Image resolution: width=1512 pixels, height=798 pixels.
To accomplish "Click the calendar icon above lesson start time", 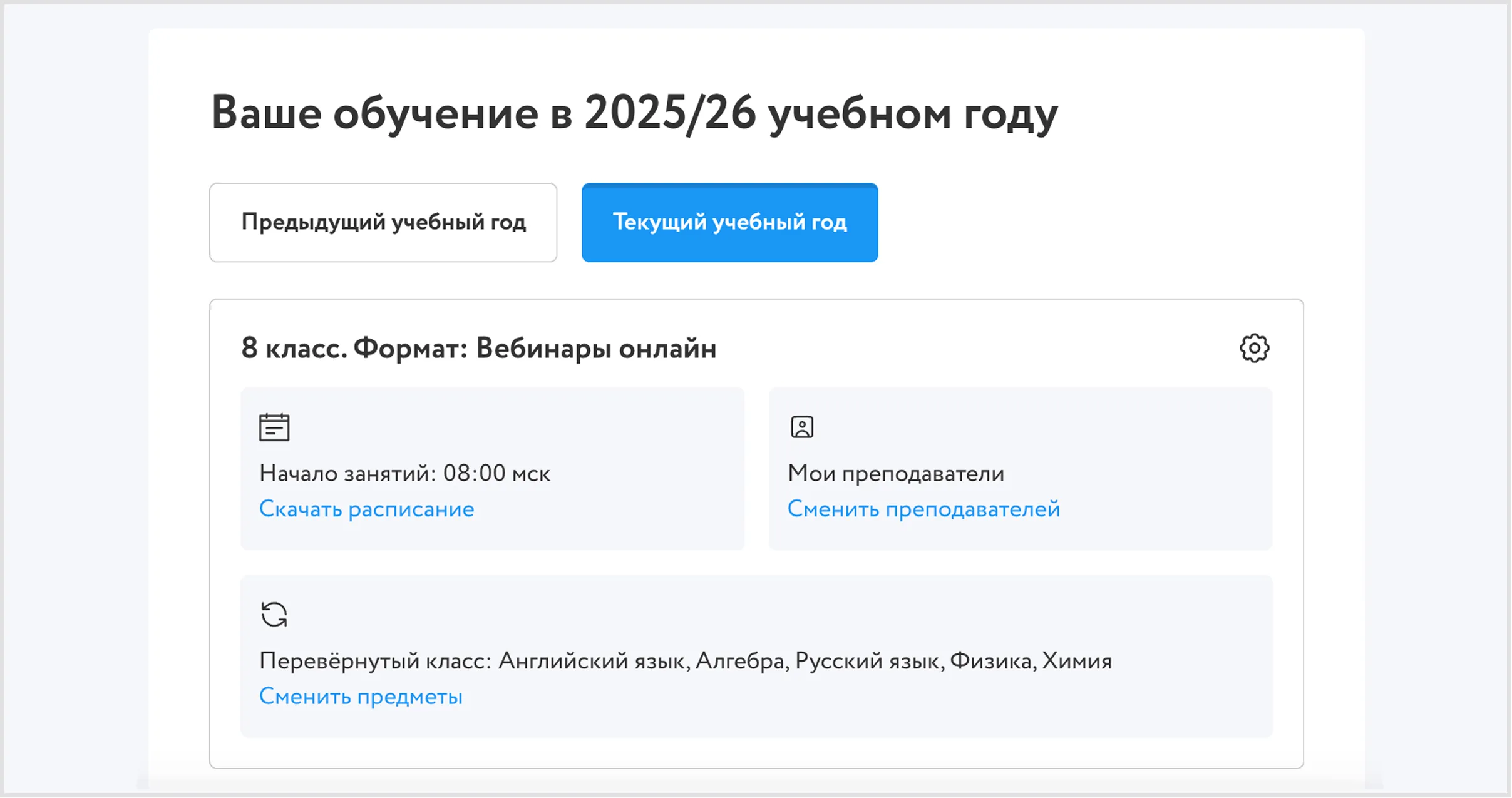I will [274, 427].
